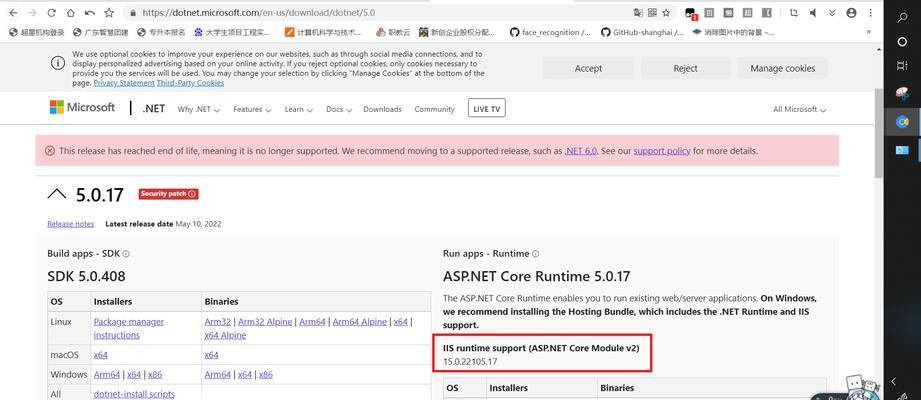Download macOS x64 installer
Image resolution: width=921 pixels, height=400 pixels.
(x=100, y=355)
